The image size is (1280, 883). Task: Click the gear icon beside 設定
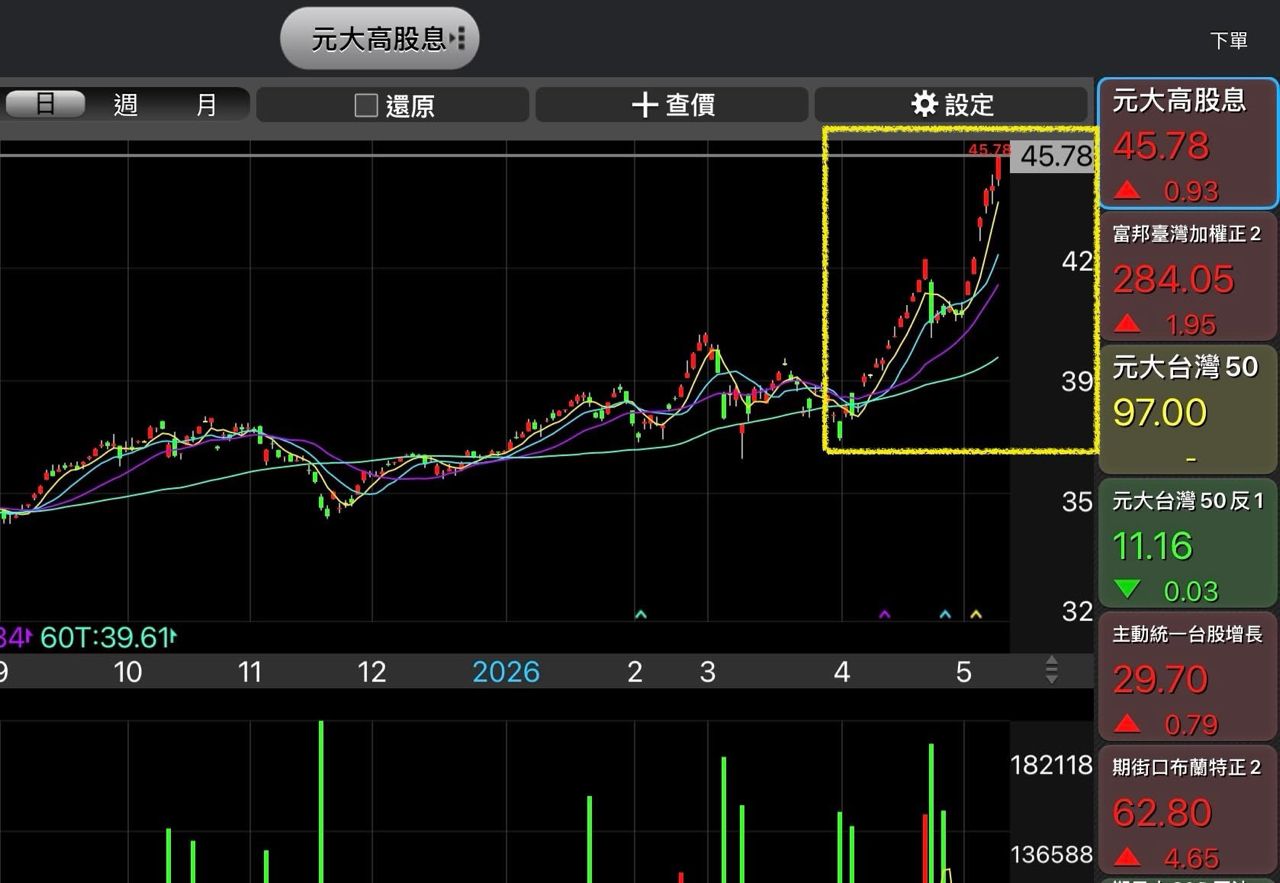pos(925,104)
